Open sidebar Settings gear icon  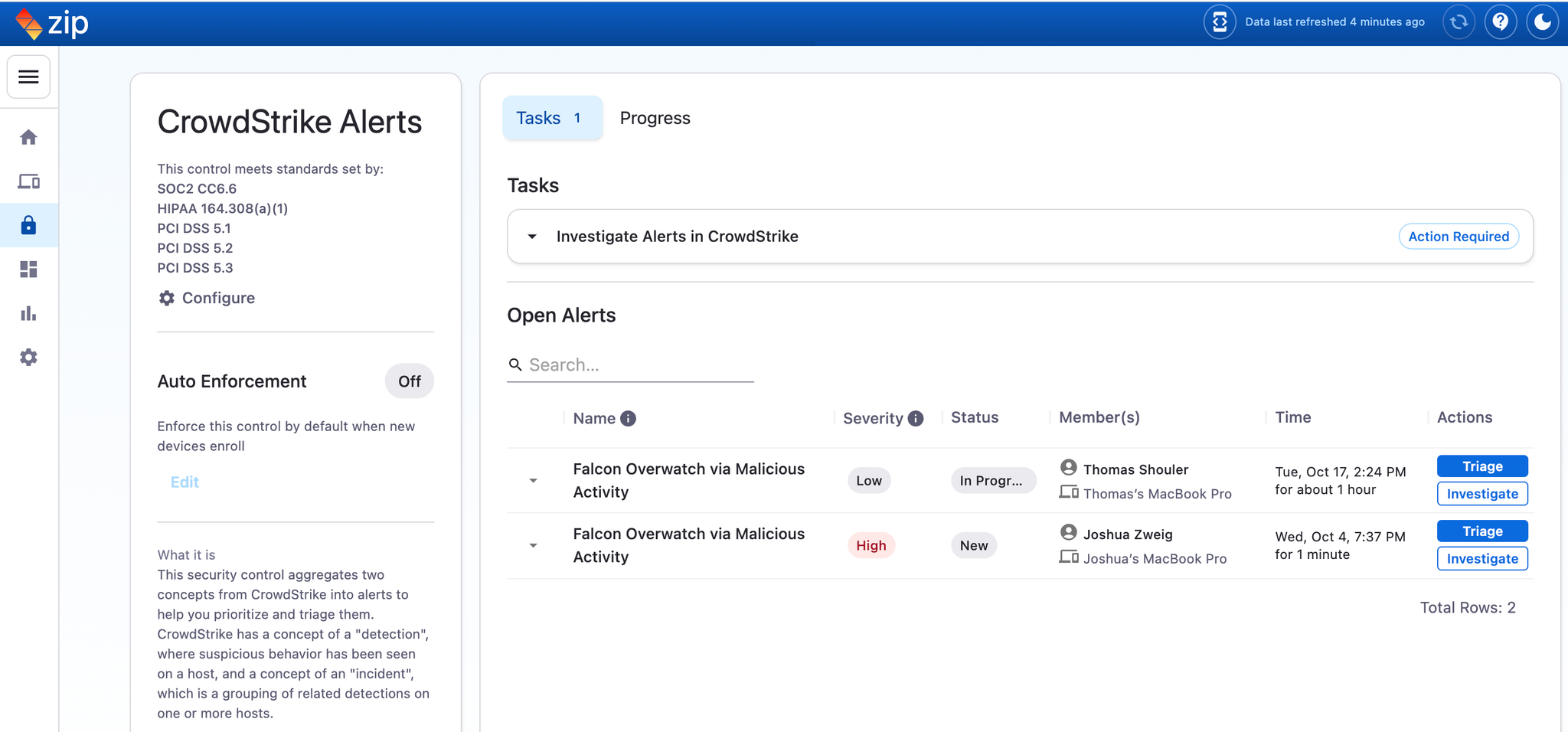coord(28,358)
